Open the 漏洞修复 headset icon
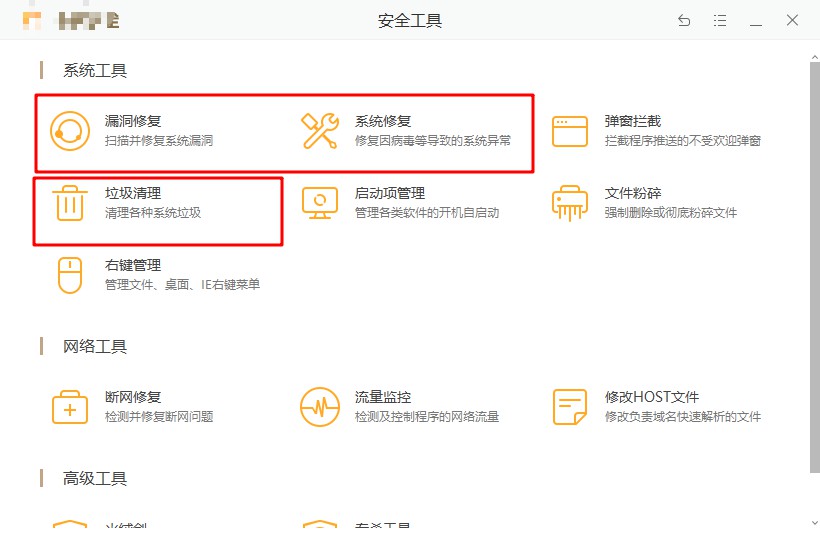Image resolution: width=820 pixels, height=540 pixels. pyautogui.click(x=70, y=132)
